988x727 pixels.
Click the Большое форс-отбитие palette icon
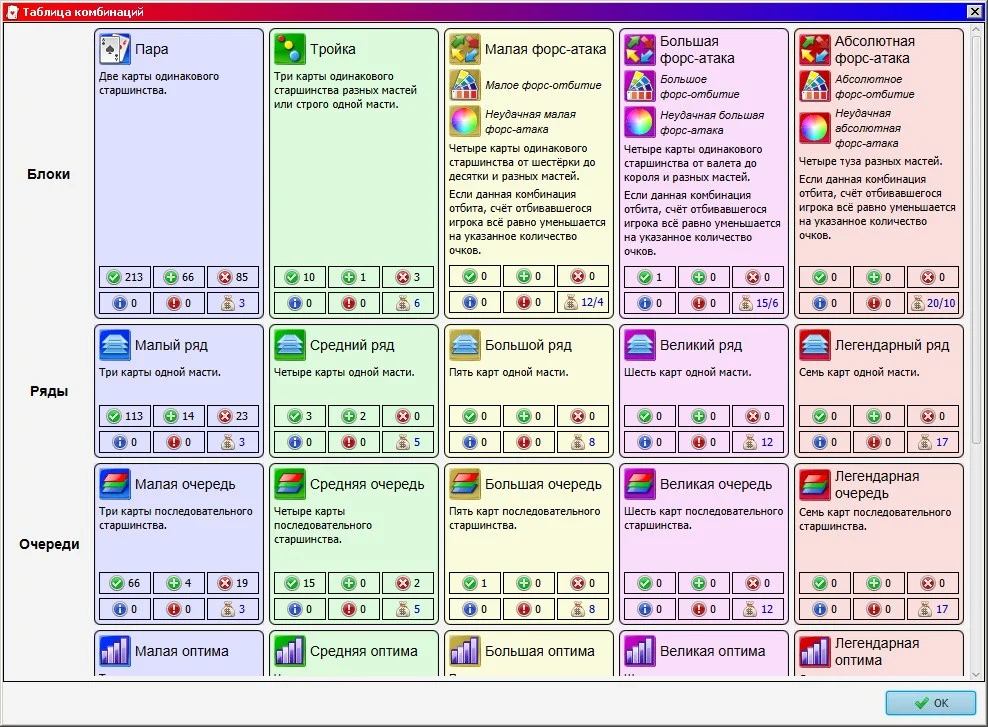pyautogui.click(x=640, y=86)
